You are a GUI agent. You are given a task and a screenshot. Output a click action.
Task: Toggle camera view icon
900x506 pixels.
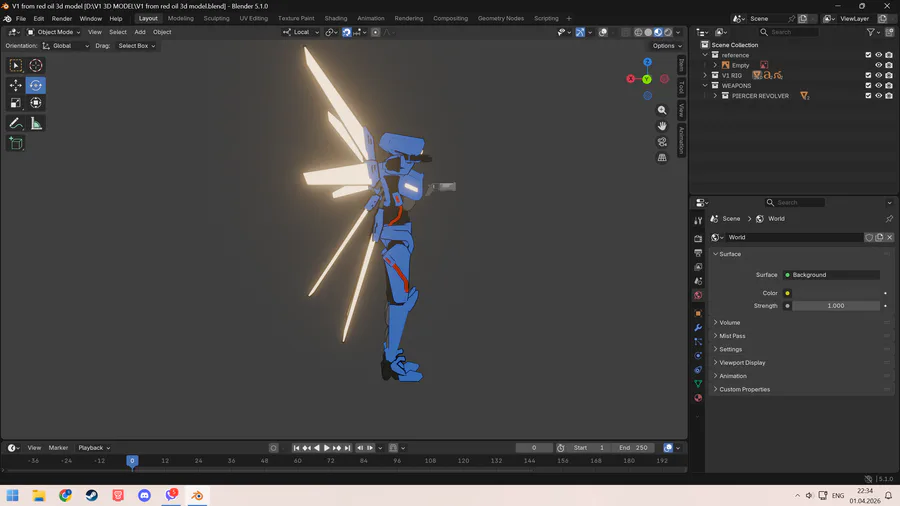(662, 142)
